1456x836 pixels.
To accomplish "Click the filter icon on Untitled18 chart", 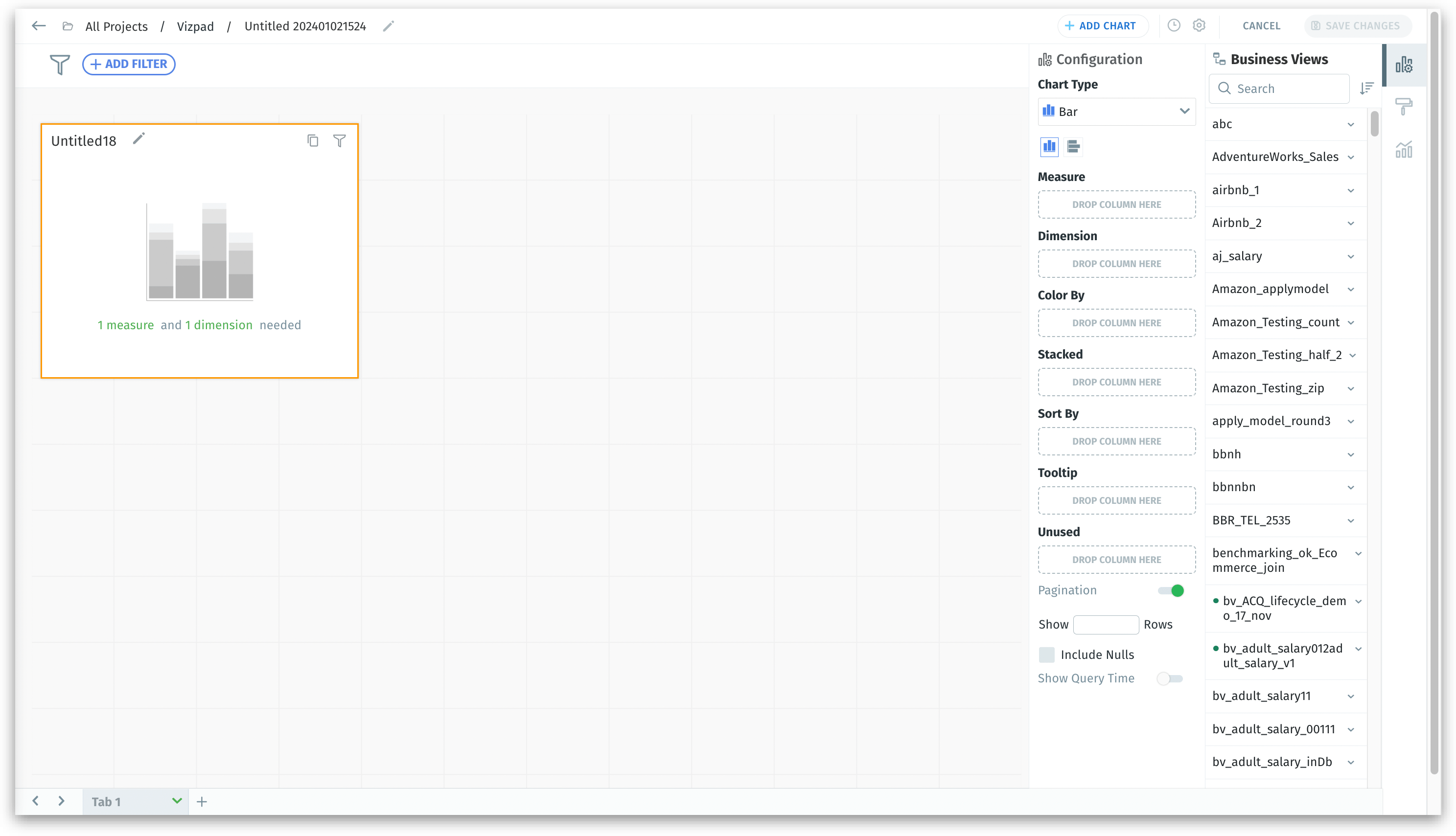I will [x=340, y=141].
